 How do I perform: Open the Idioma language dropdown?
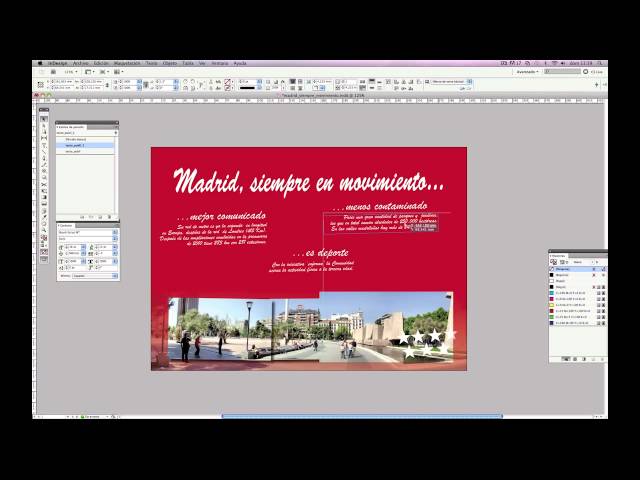(x=95, y=276)
